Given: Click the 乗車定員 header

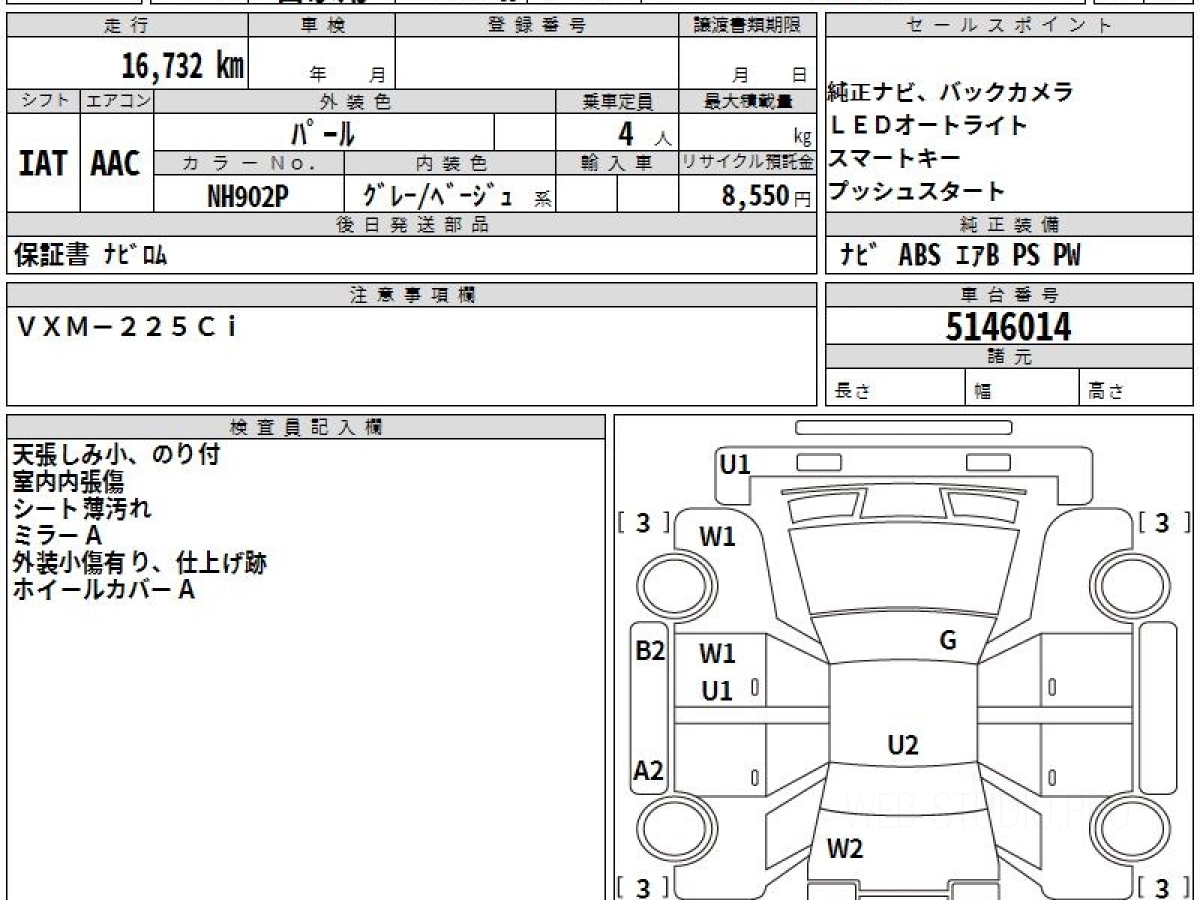Looking at the screenshot, I should coord(617,101).
